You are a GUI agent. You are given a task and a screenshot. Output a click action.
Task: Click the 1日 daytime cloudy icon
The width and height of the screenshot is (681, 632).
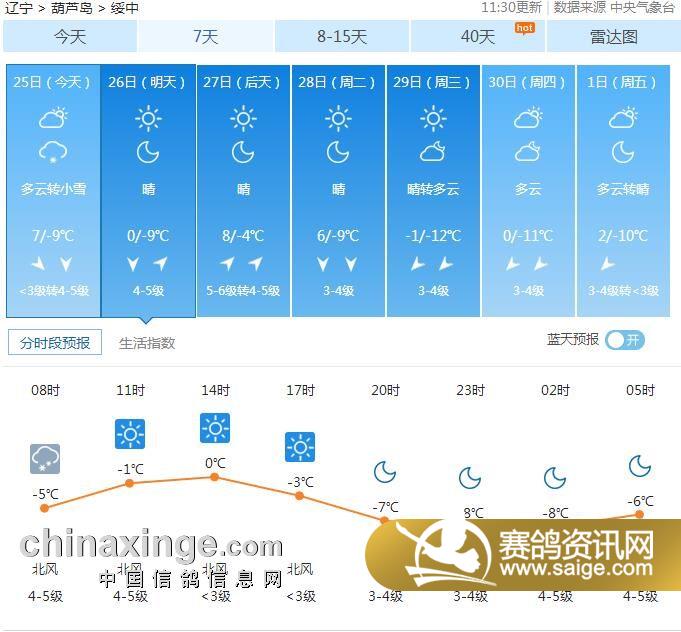623,118
